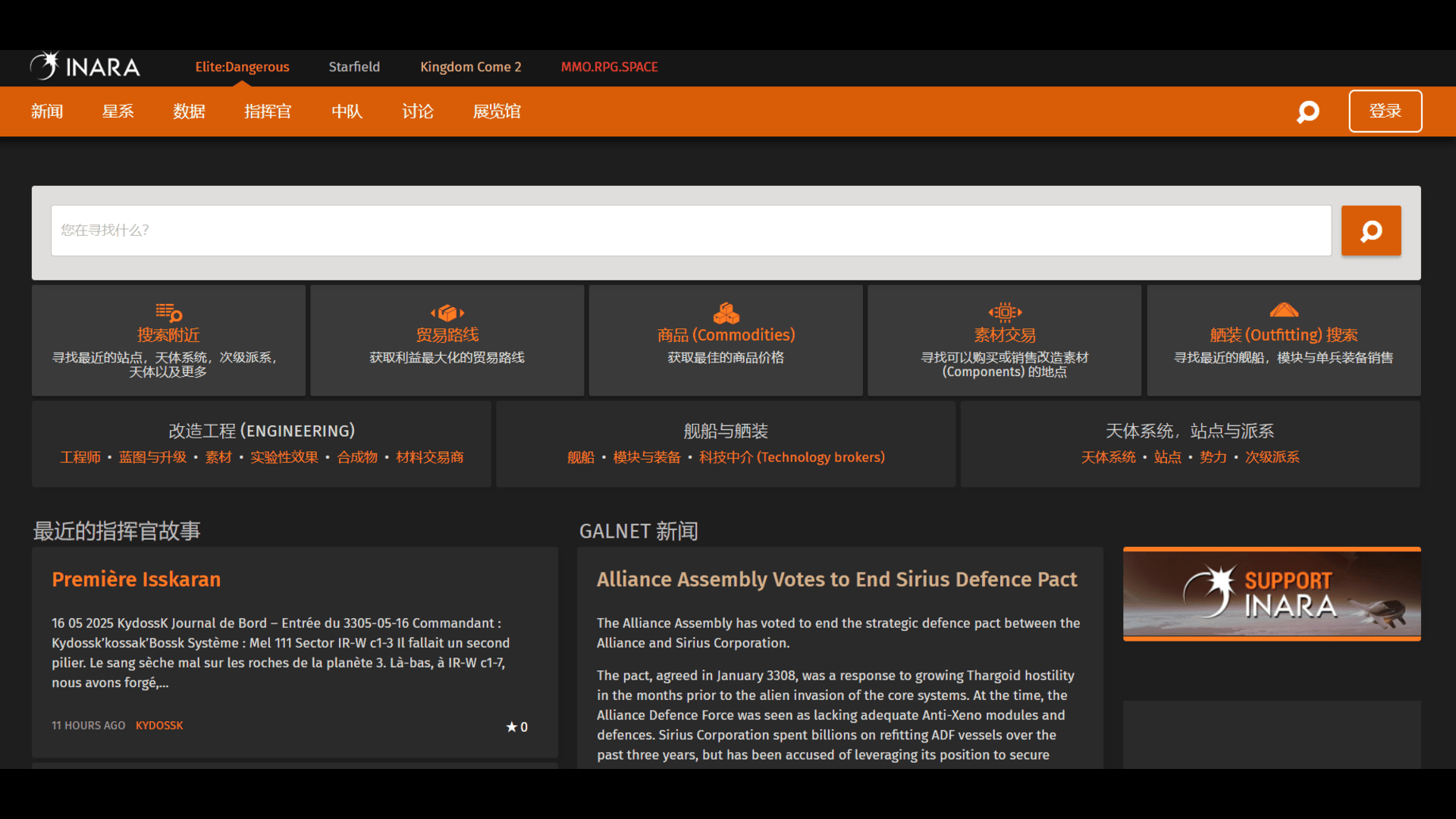The image size is (1456, 819).
Task: Open the 舰船 link
Action: tap(581, 457)
